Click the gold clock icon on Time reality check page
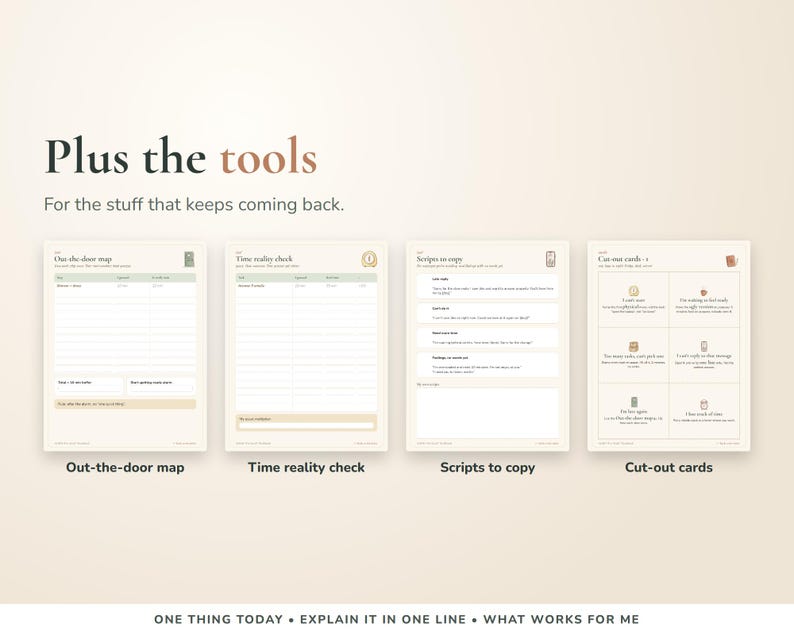794x635 pixels. click(x=369, y=259)
